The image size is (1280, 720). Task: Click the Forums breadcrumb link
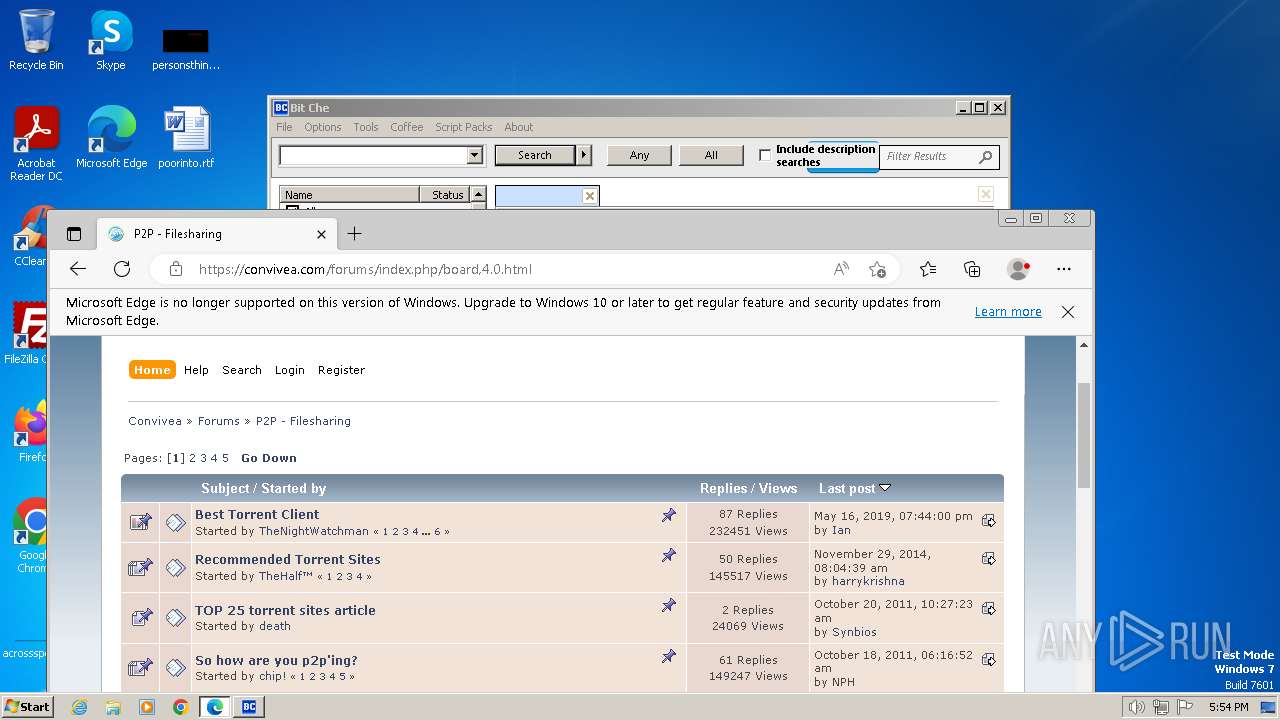pos(219,421)
